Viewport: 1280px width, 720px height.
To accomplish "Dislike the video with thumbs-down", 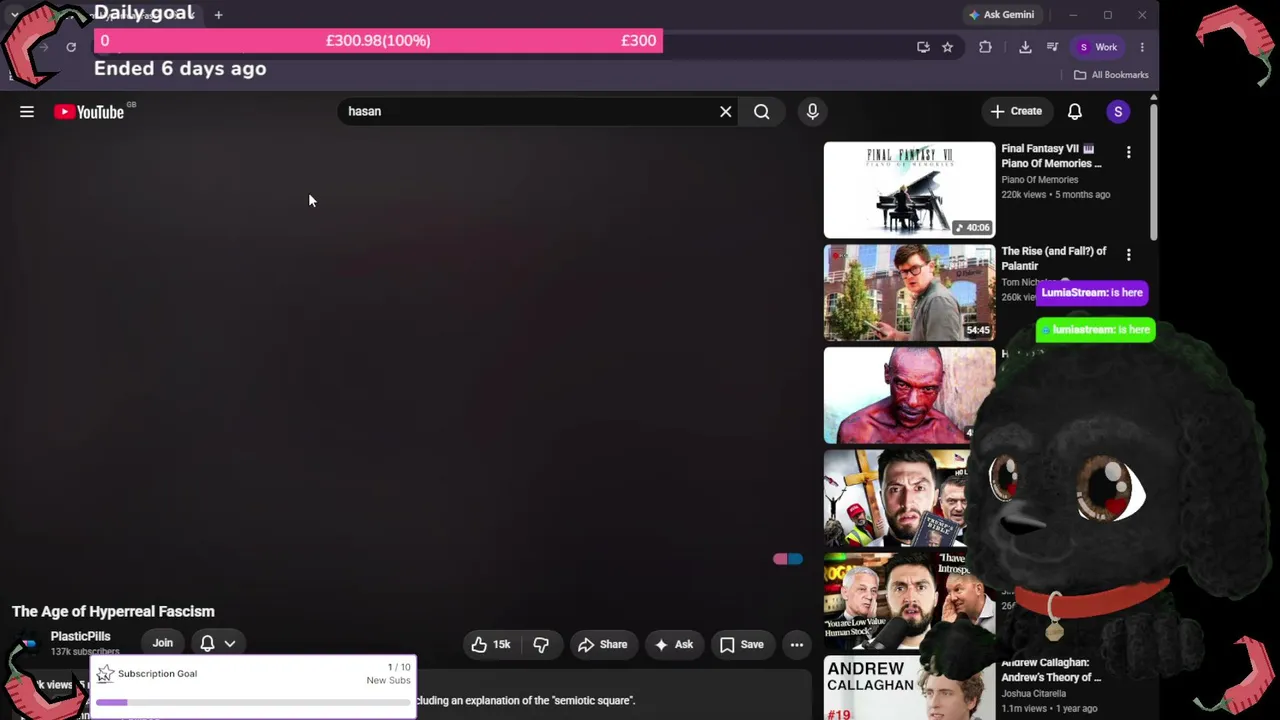I will pos(541,645).
